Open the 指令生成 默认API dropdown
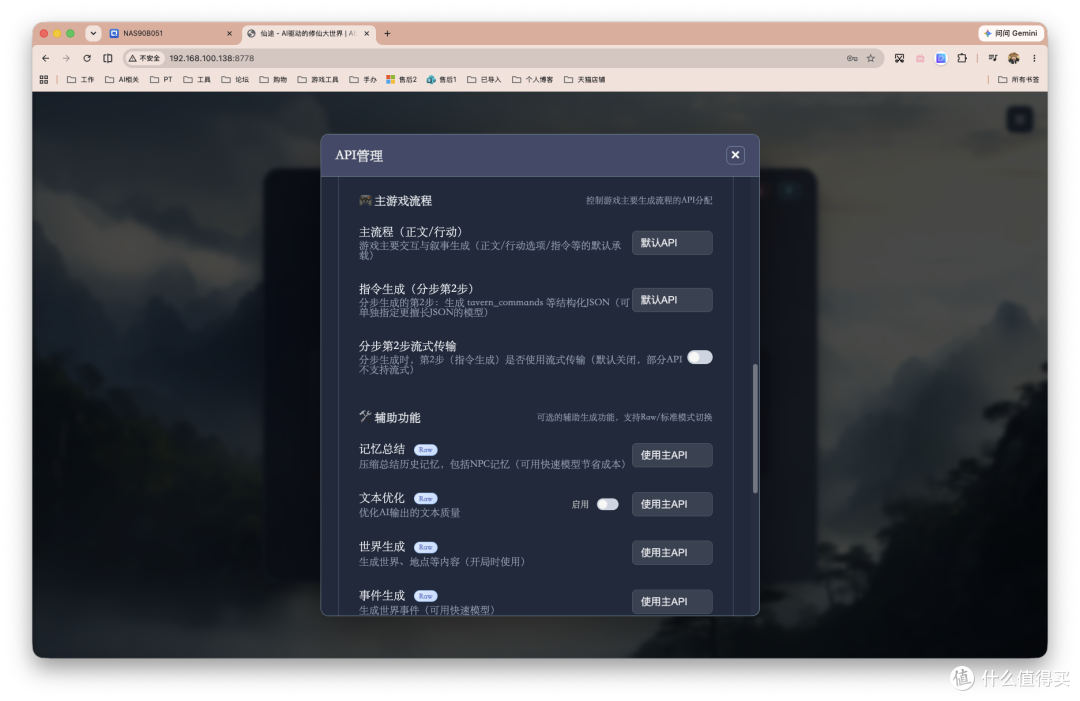Image resolution: width=1080 pixels, height=701 pixels. pos(672,300)
